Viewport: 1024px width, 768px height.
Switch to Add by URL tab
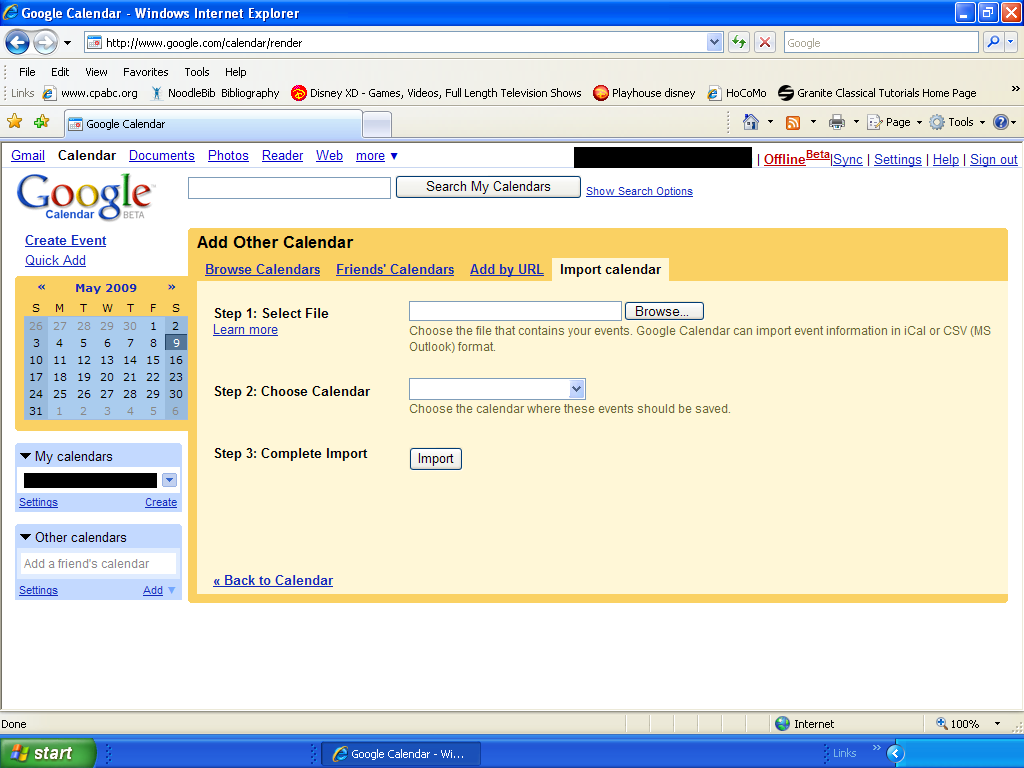(x=506, y=270)
